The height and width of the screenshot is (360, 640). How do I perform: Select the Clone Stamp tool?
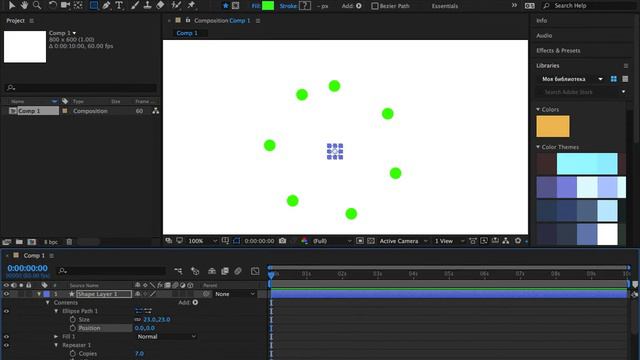[147, 5]
